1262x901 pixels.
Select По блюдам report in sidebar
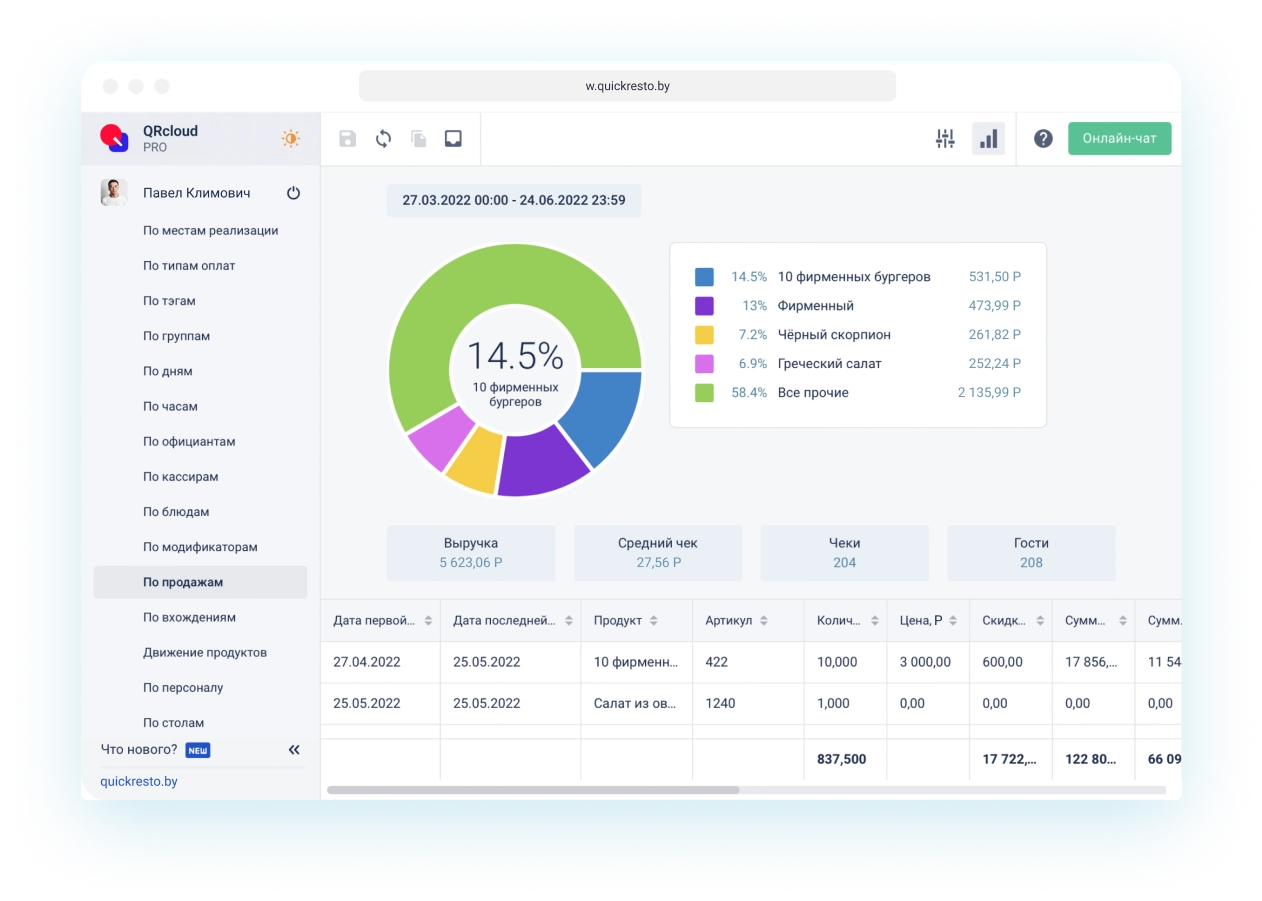176,512
